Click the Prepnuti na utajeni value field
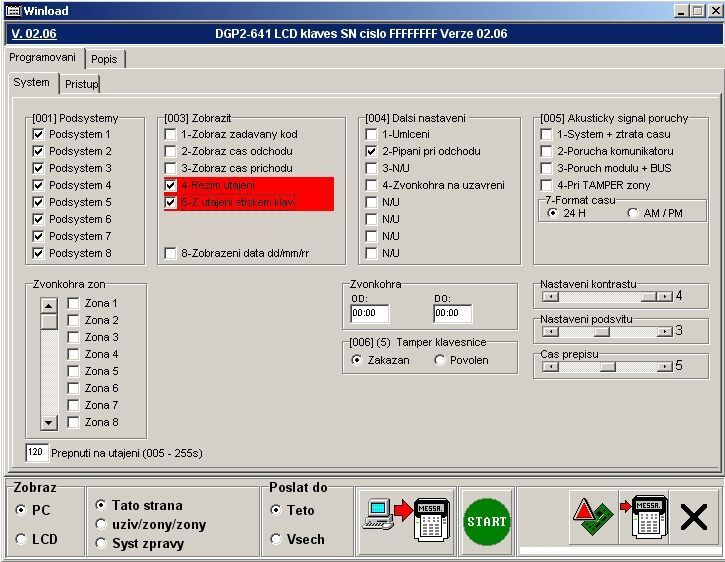 pyautogui.click(x=37, y=453)
